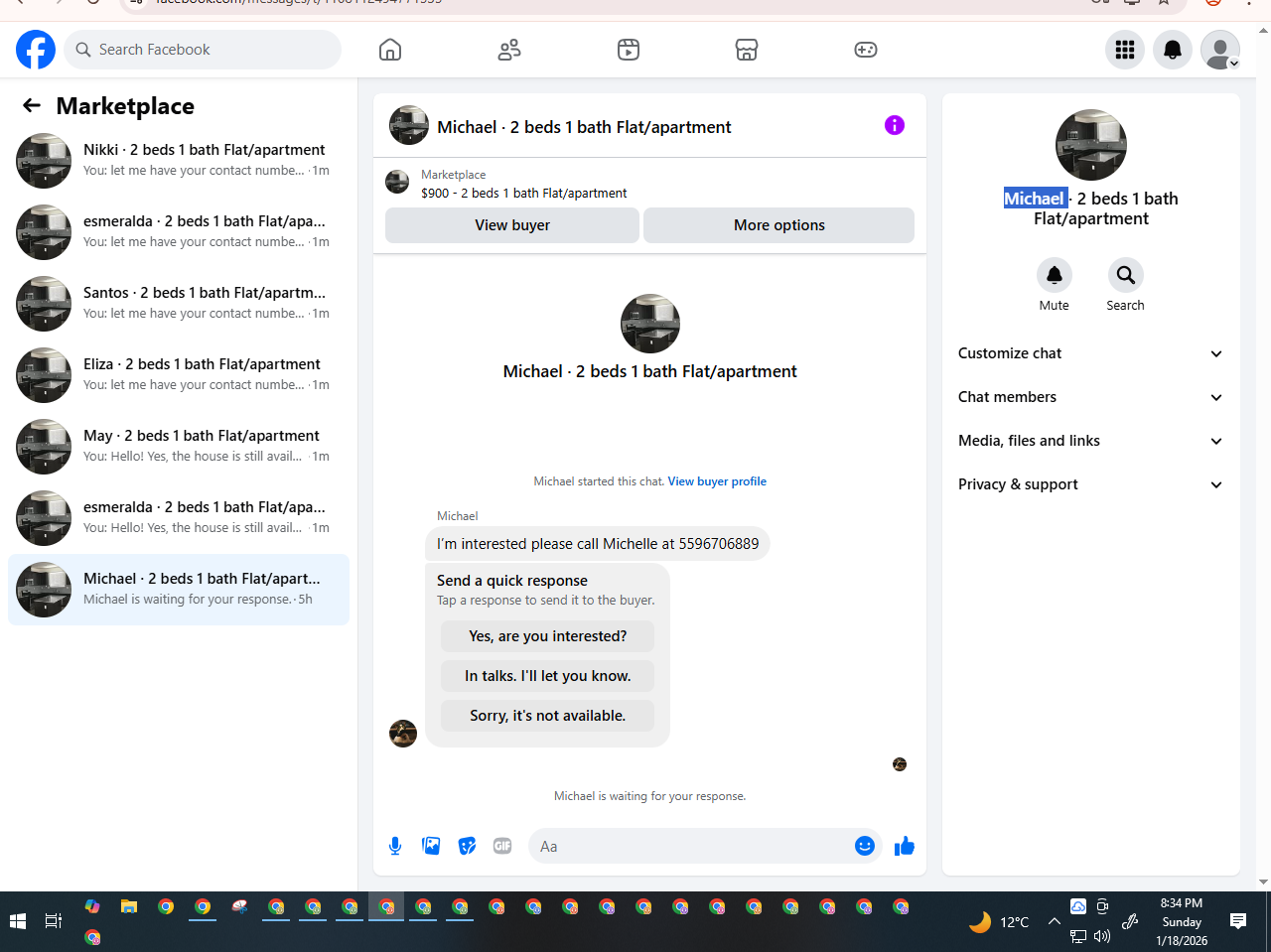Open the Windows notification center icon
This screenshot has width=1271, height=952.
click(1238, 921)
